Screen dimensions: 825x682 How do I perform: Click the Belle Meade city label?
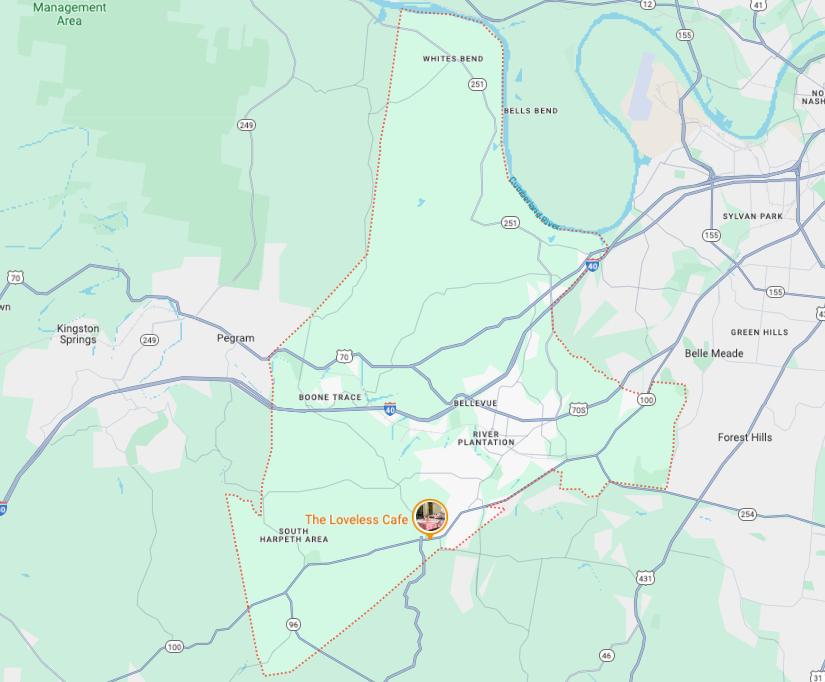tap(714, 353)
